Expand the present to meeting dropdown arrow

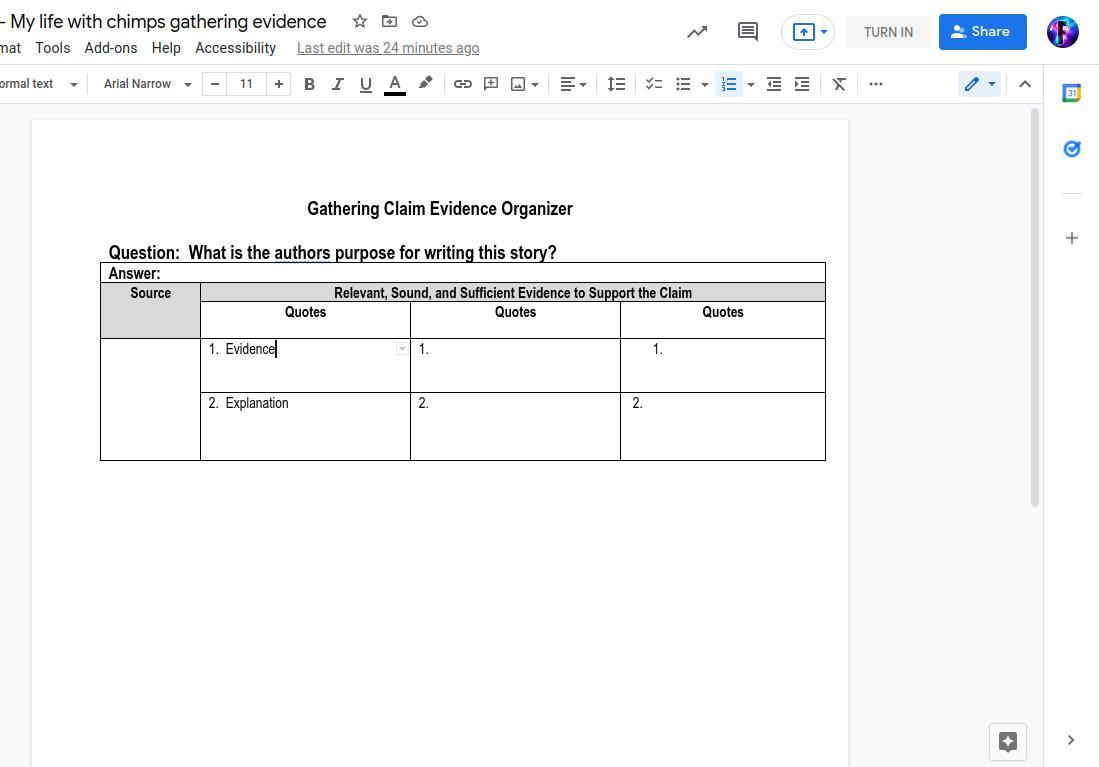(x=824, y=32)
